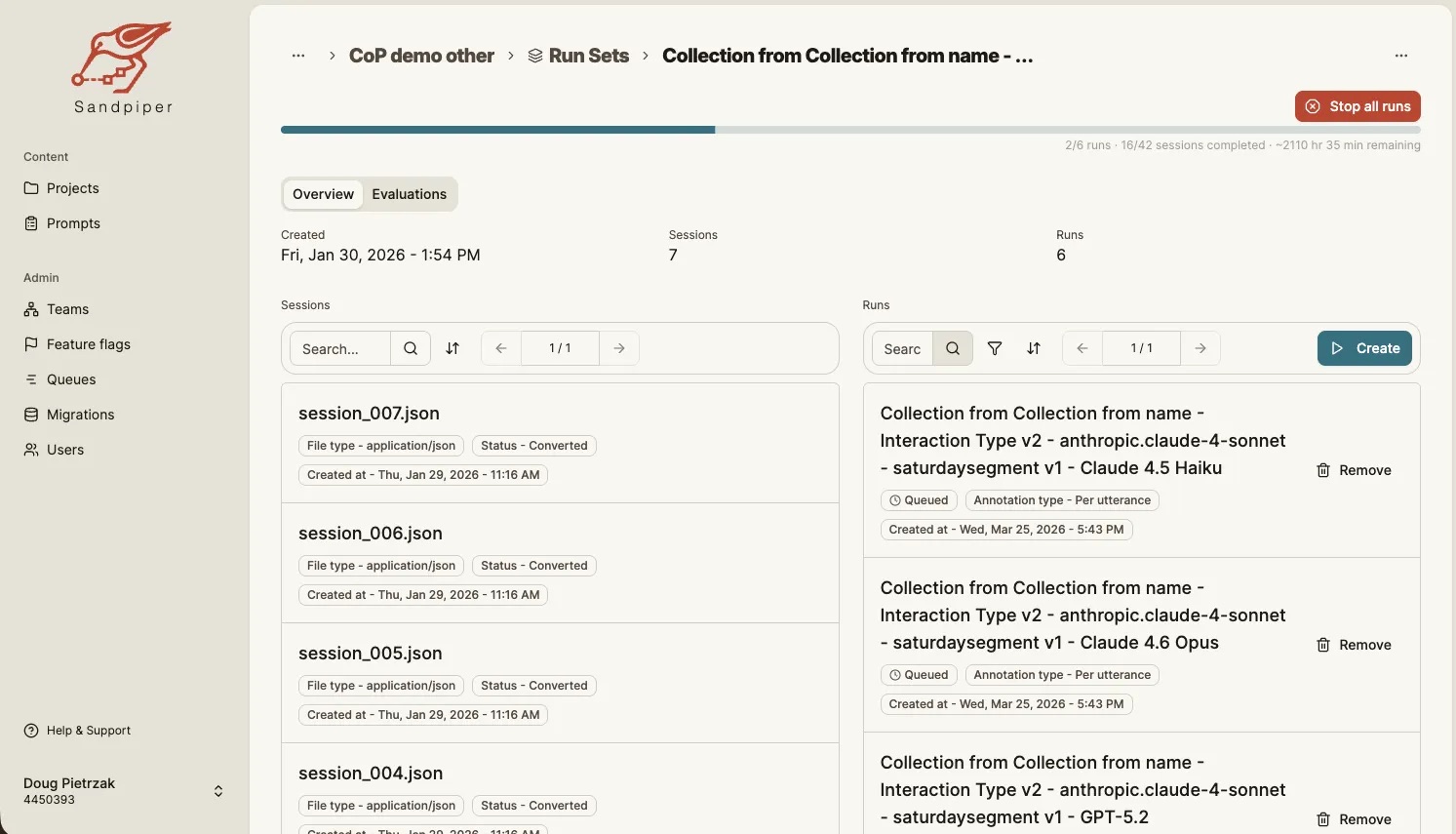Switch to the Evaluations tab
The height and width of the screenshot is (834, 1456).
pyautogui.click(x=409, y=194)
